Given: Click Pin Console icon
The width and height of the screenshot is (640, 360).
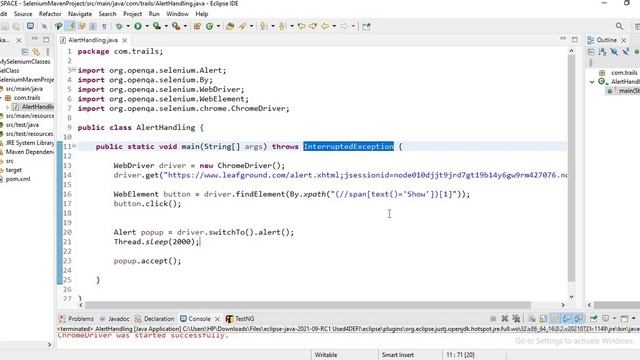Looking at the screenshot, I should [593, 318].
